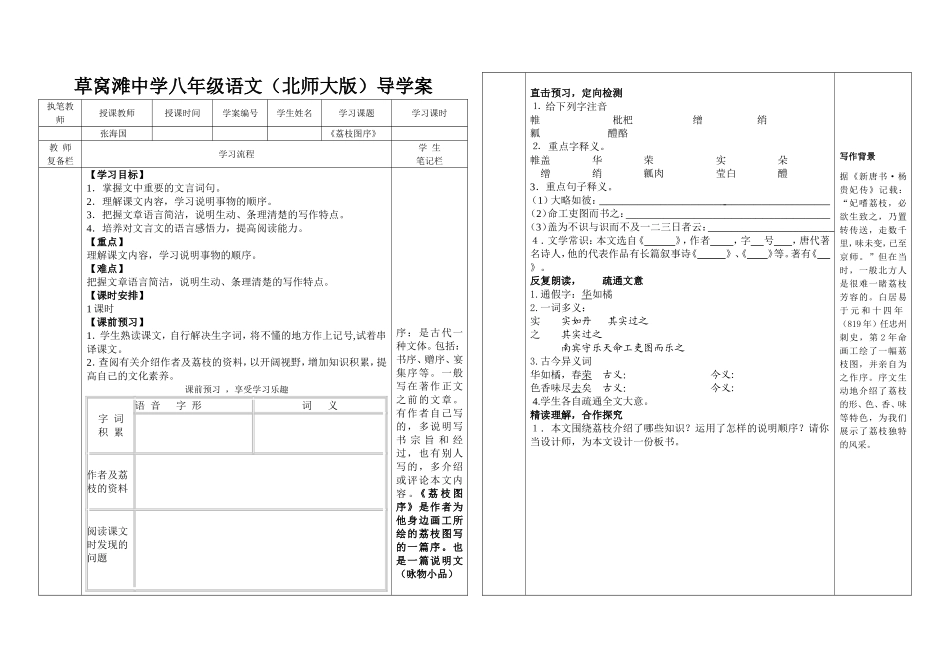
Task: Select the 阅读课文时发现的问题 row label
Action: (108, 545)
